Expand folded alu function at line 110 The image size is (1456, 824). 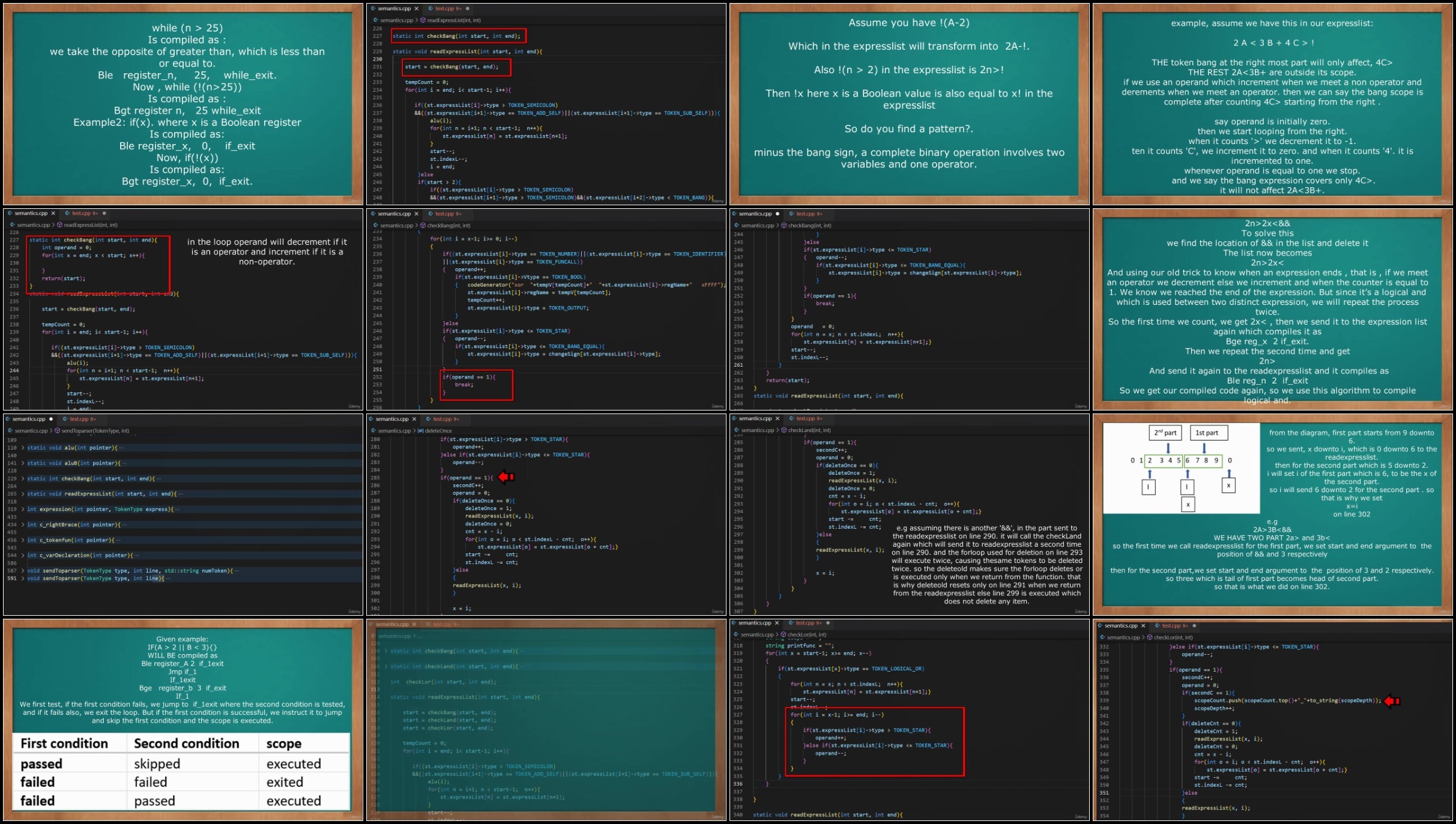[23, 448]
